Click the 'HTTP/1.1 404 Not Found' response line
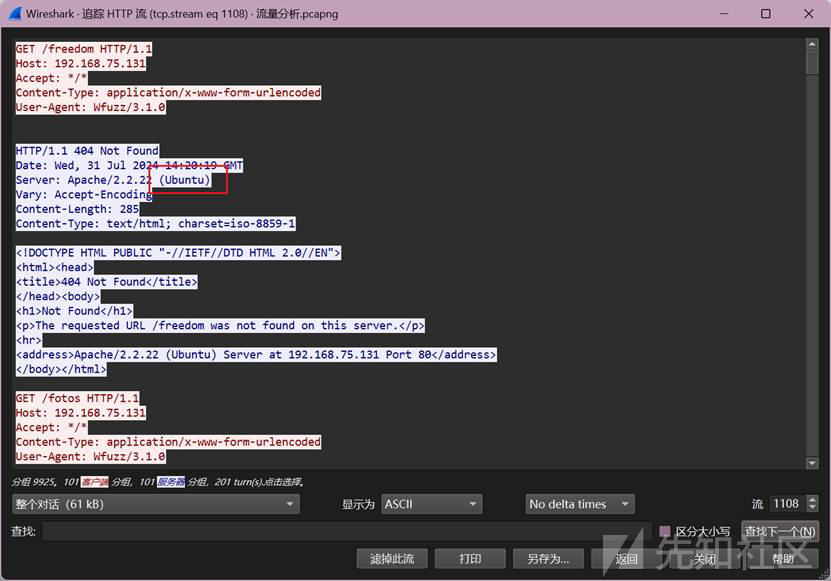 pyautogui.click(x=87, y=151)
